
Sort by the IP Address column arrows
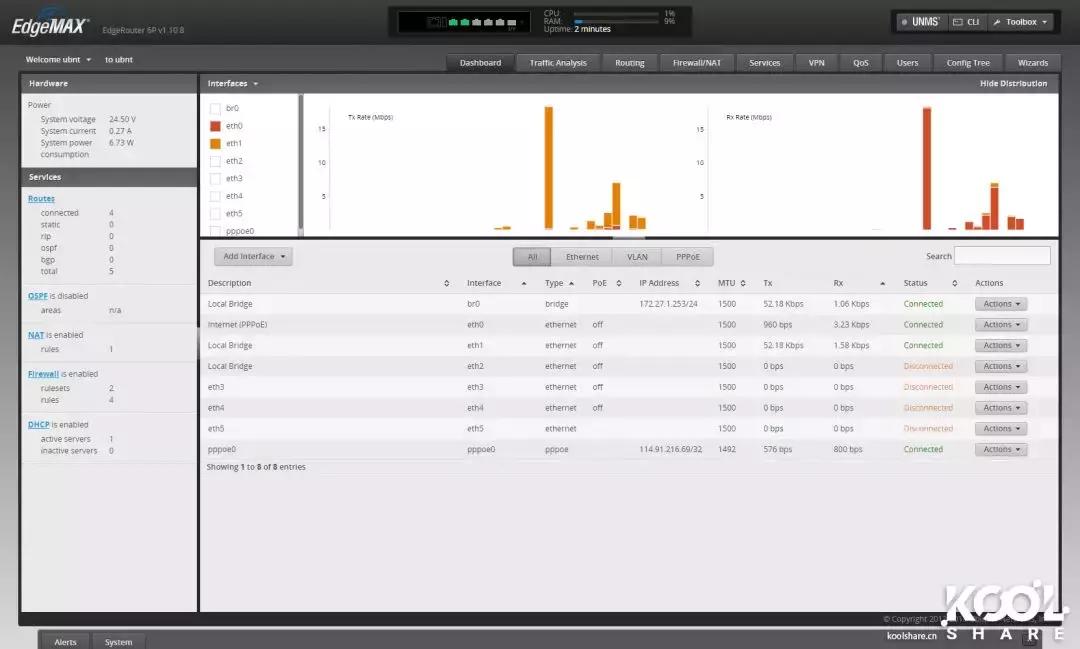697,283
